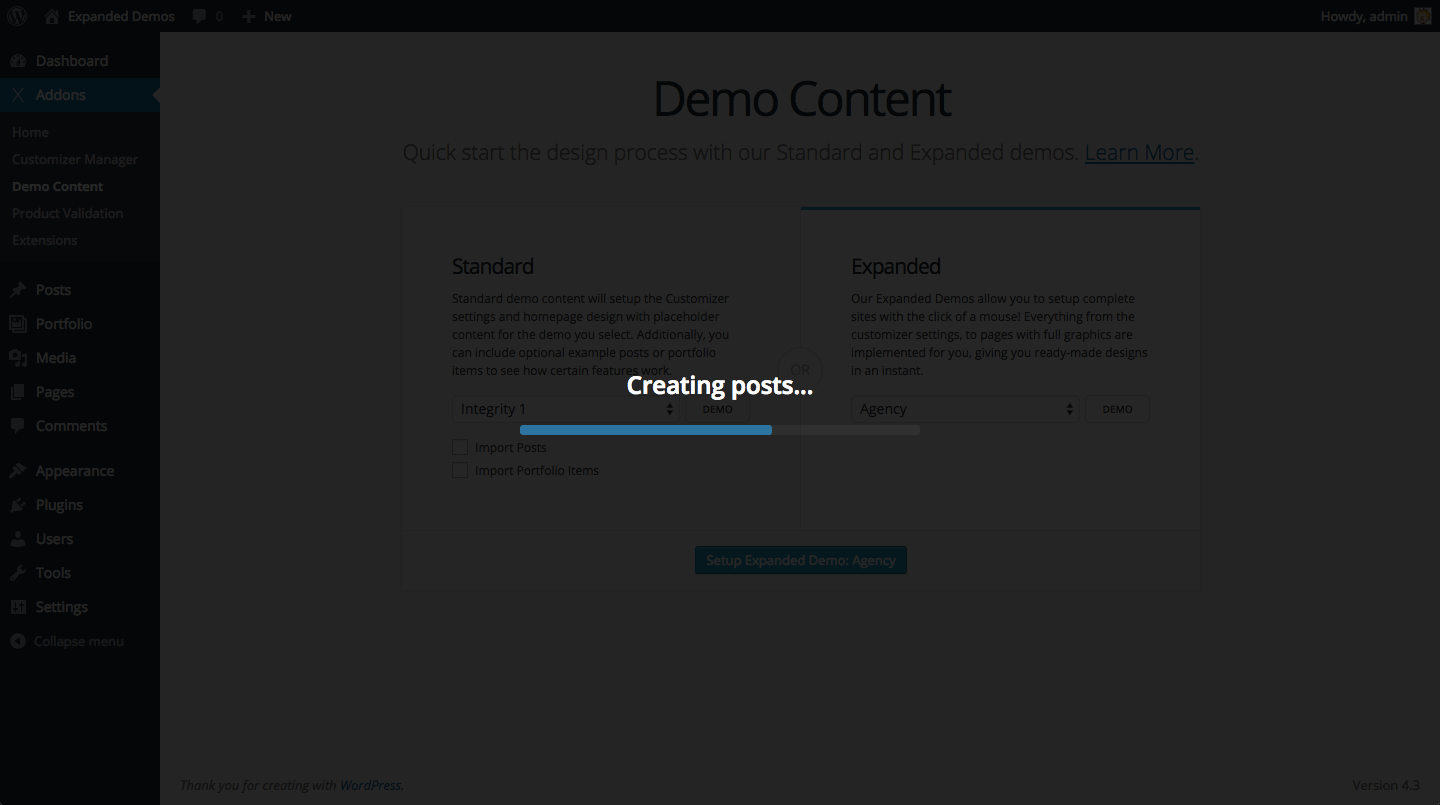Viewport: 1440px width, 805px height.
Task: Open Customizer Manager in Addons submenu
Action: point(75,159)
